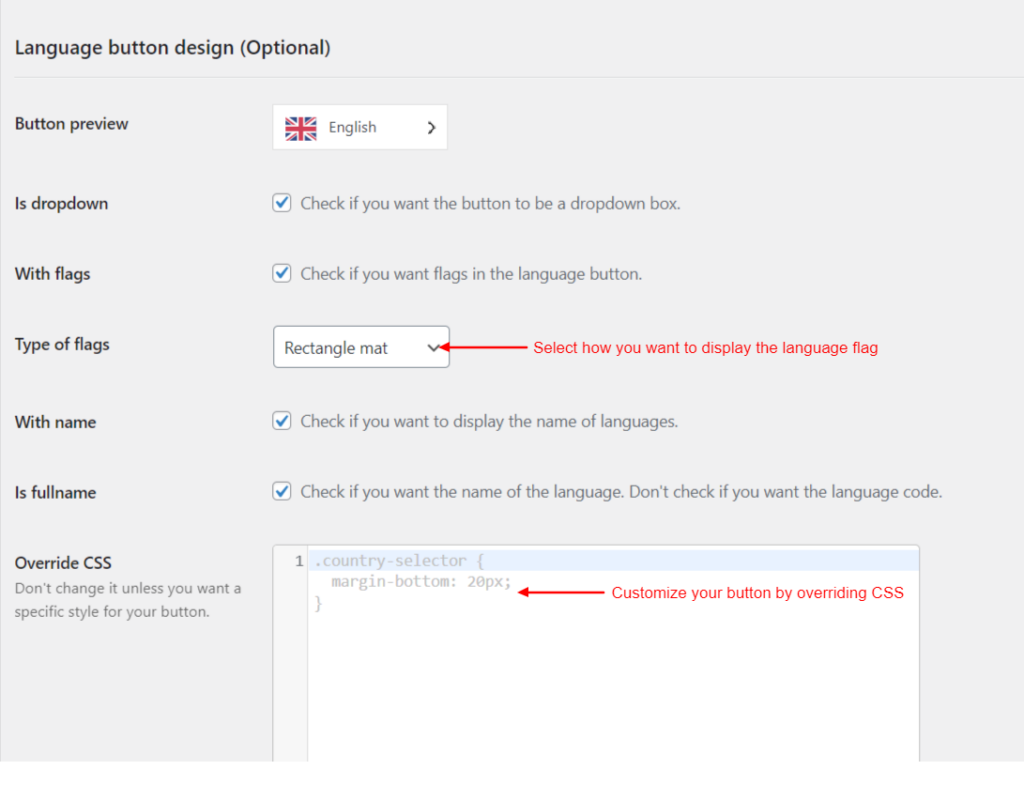Disable the With flags option
1024x785 pixels.
(281, 272)
